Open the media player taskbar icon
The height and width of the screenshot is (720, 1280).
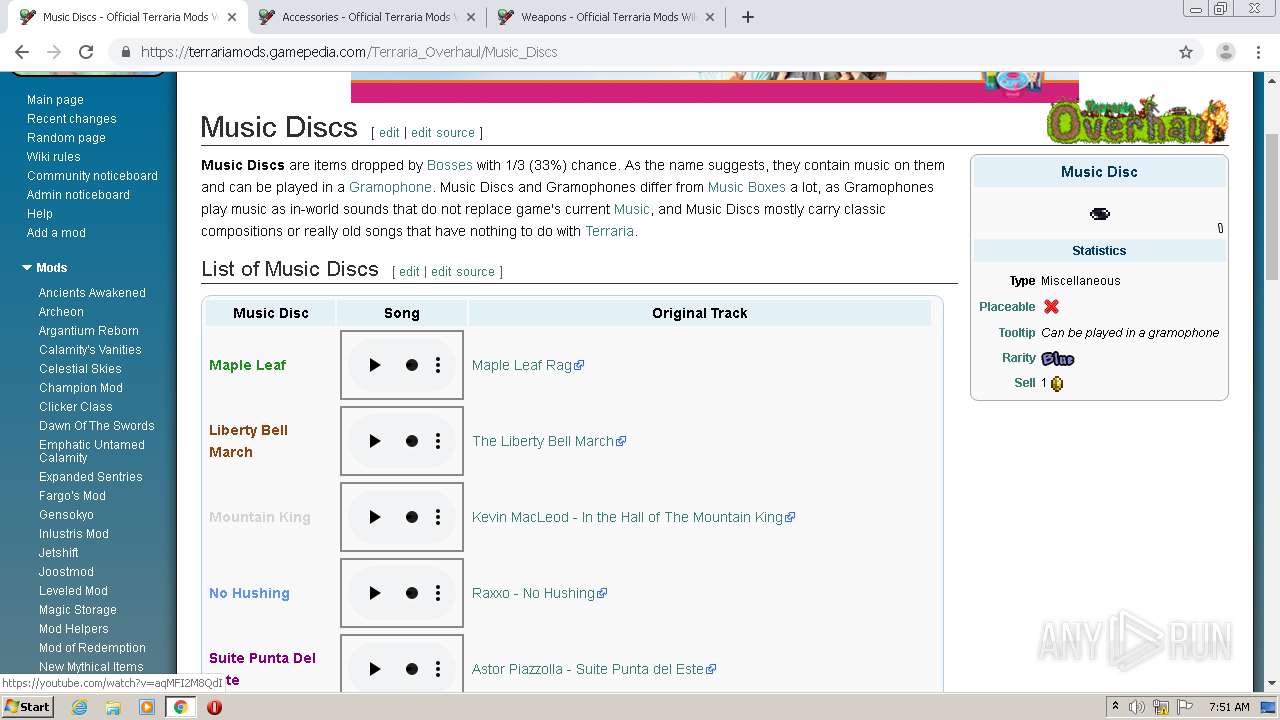[147, 706]
